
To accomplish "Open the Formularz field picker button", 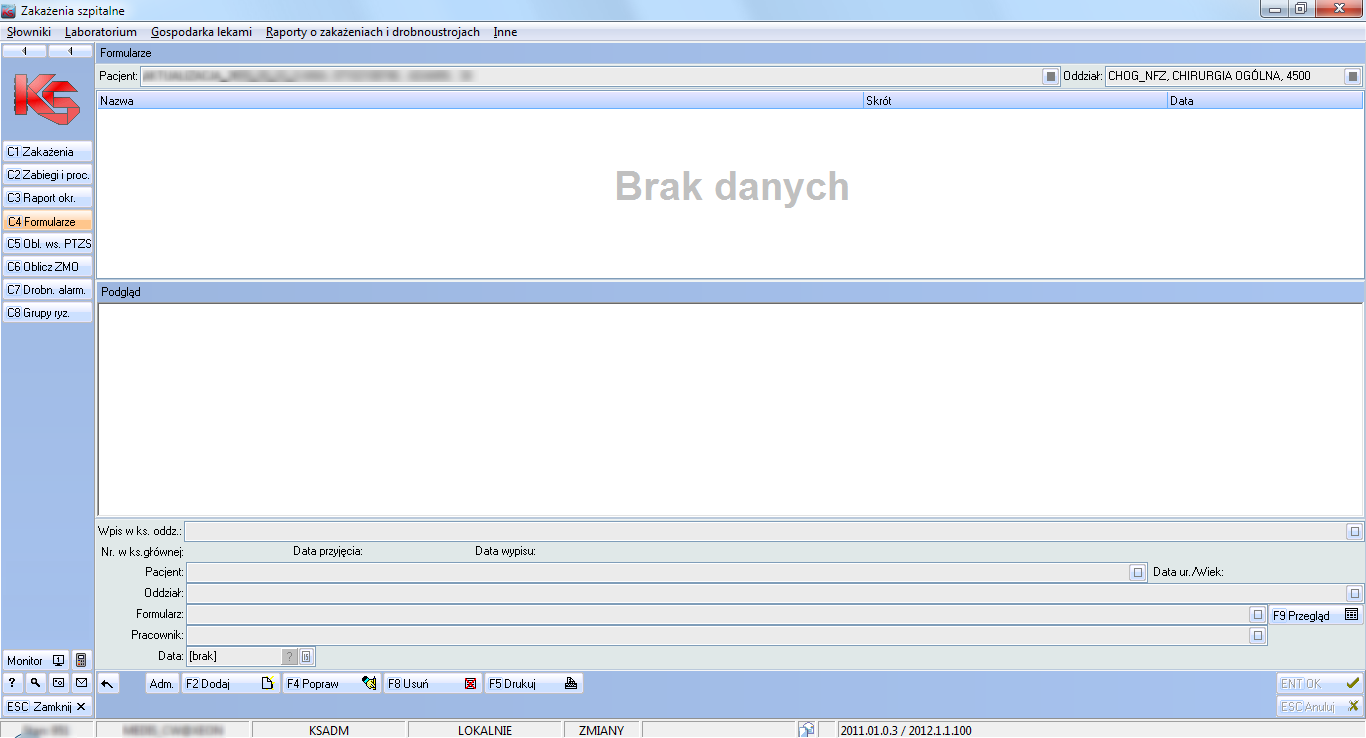I will [x=1257, y=615].
